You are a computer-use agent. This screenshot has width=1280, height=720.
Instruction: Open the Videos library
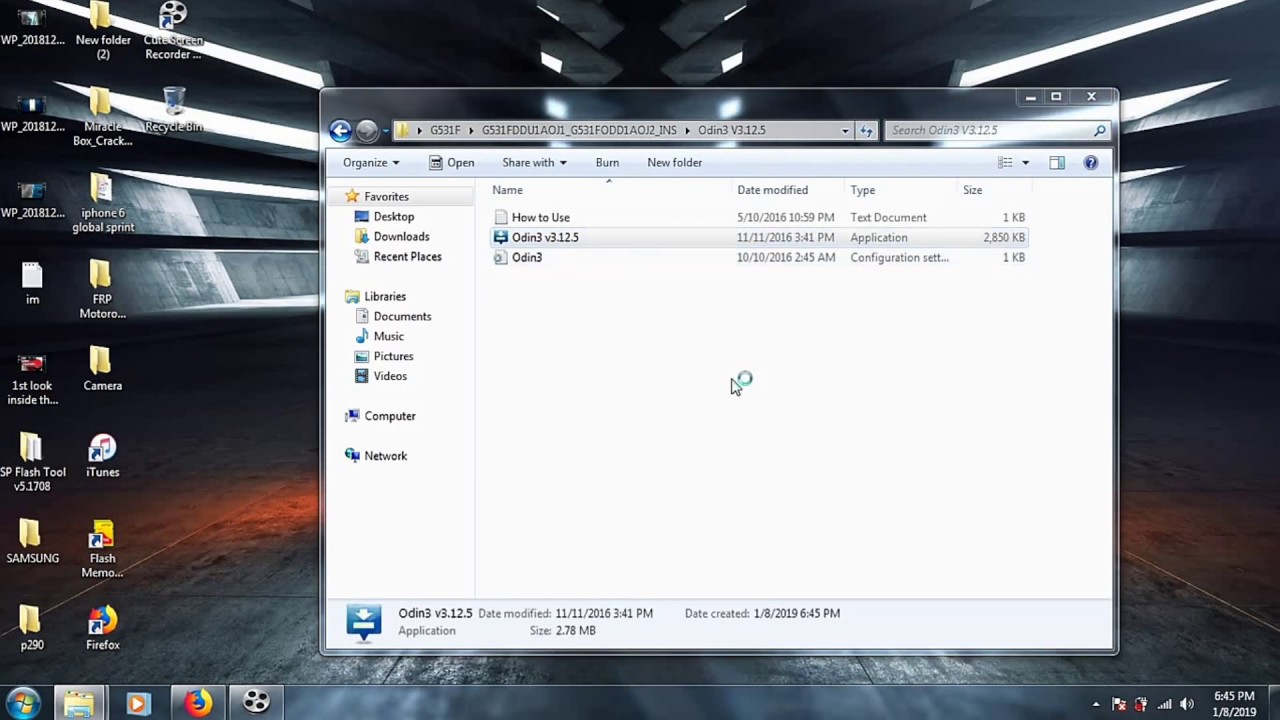(x=390, y=377)
